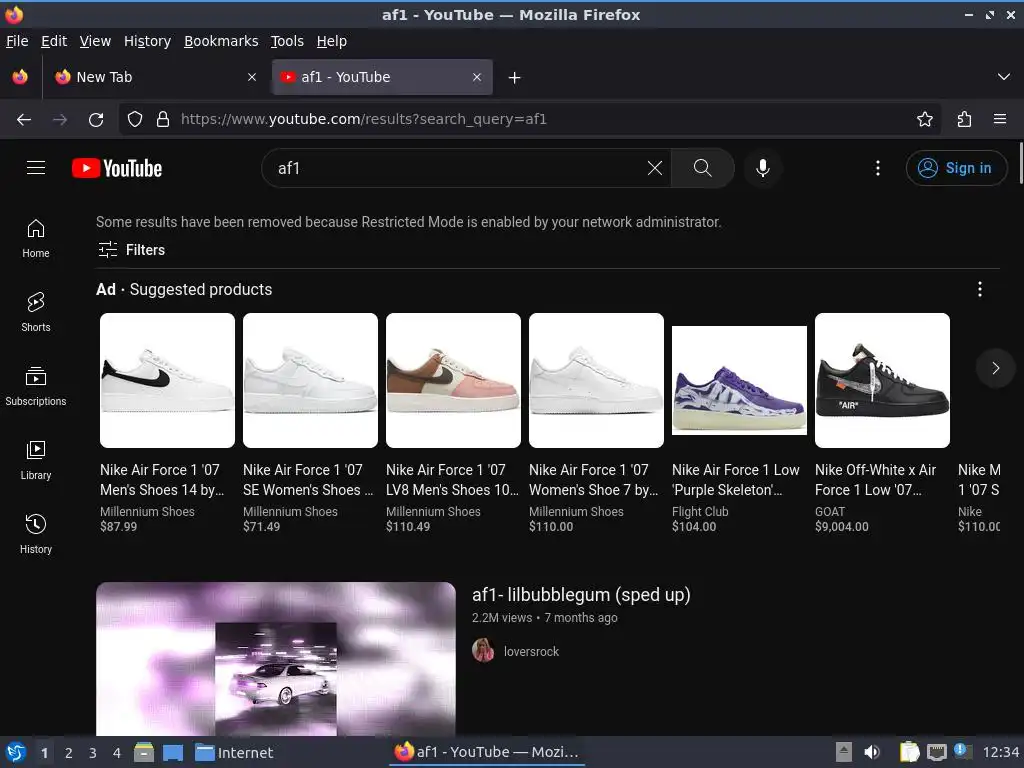The width and height of the screenshot is (1024, 768).
Task: View site security padlock info
Action: click(163, 120)
